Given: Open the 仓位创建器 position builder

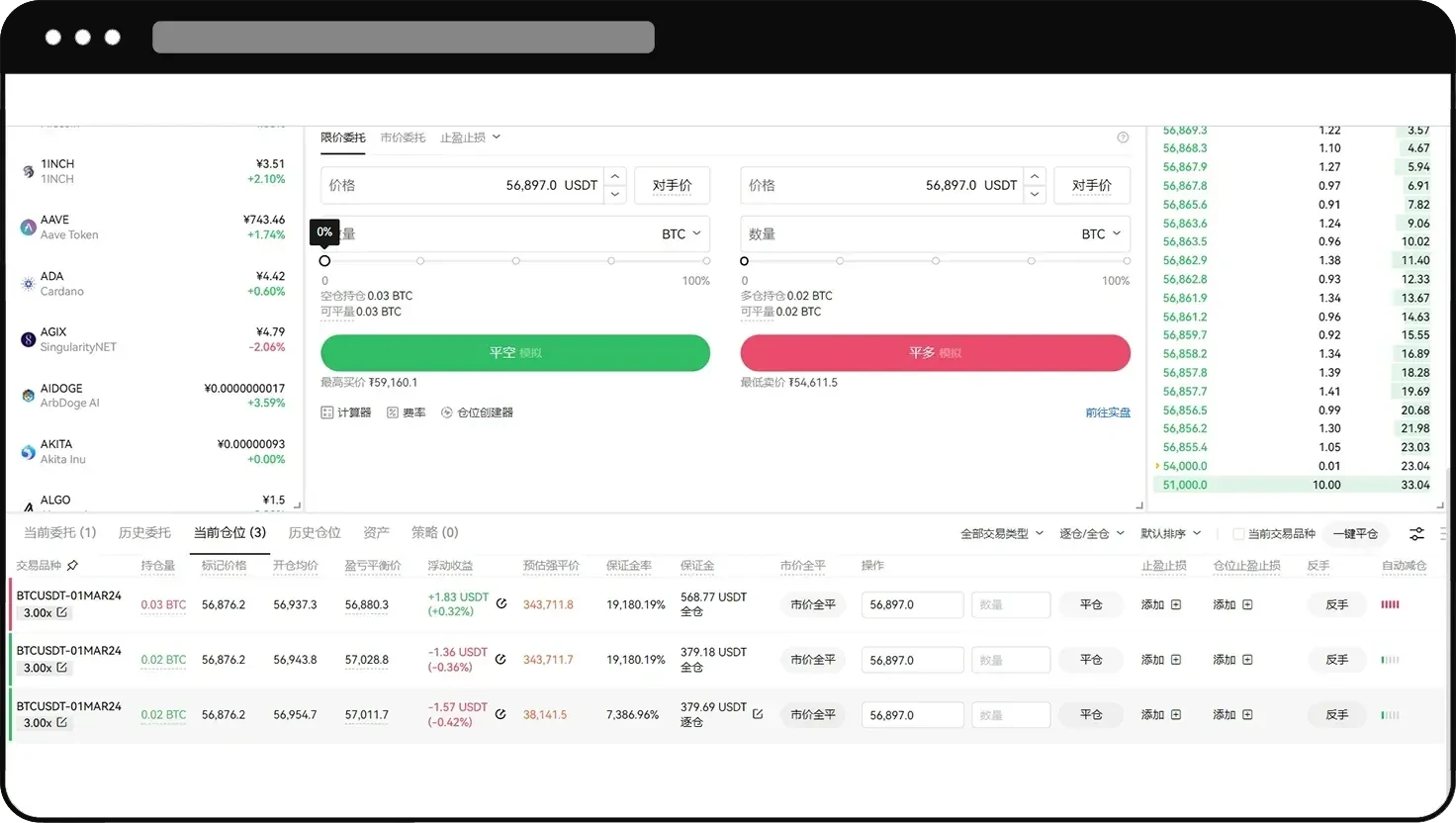Looking at the screenshot, I should click(477, 412).
